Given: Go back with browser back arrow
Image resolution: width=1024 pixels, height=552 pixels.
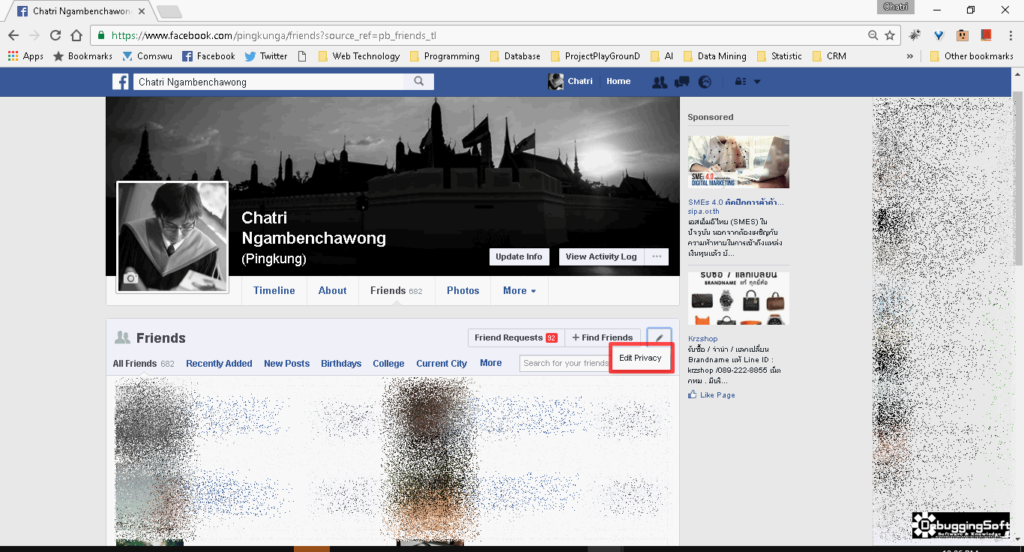Looking at the screenshot, I should [14, 35].
